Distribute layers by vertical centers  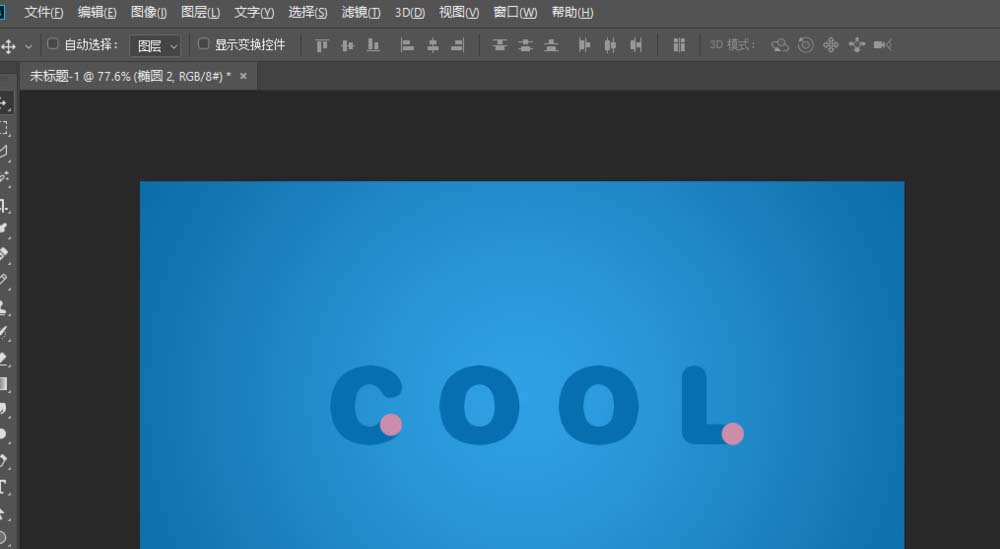[526, 45]
